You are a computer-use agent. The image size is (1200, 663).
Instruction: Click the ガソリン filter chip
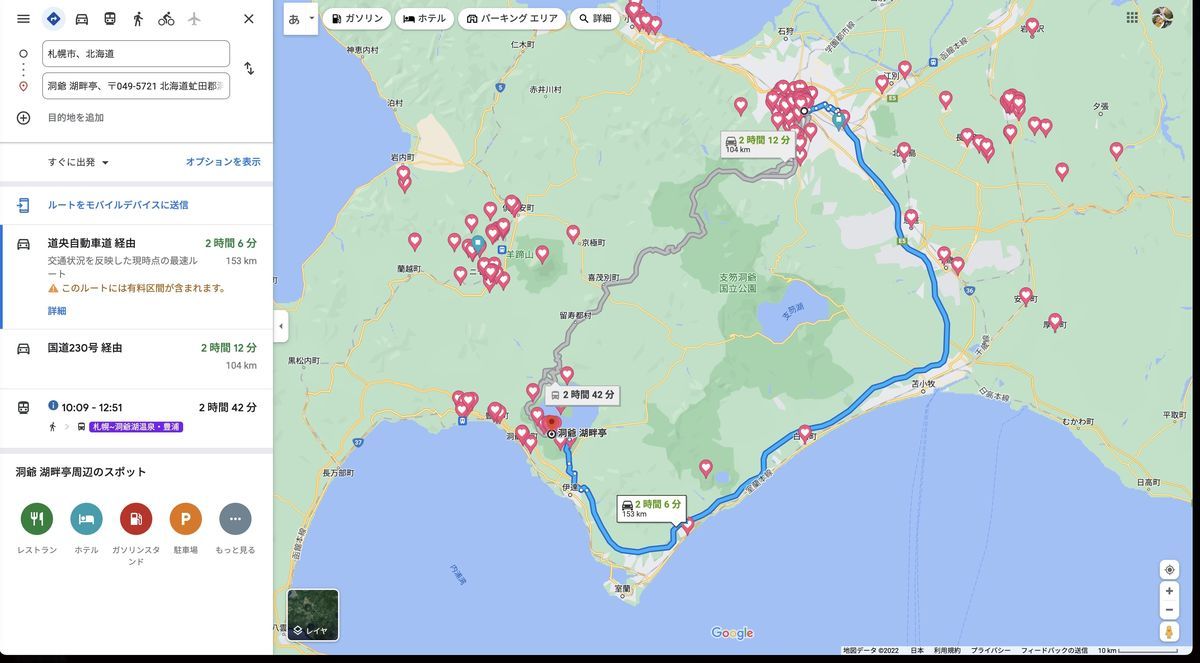click(356, 19)
